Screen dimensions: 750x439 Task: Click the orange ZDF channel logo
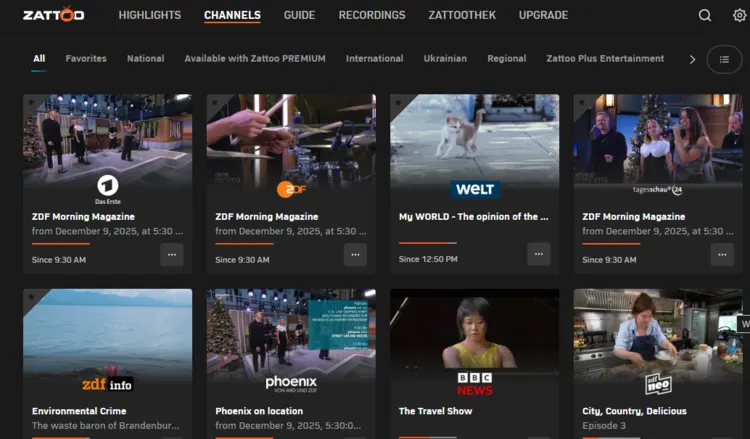[291, 189]
